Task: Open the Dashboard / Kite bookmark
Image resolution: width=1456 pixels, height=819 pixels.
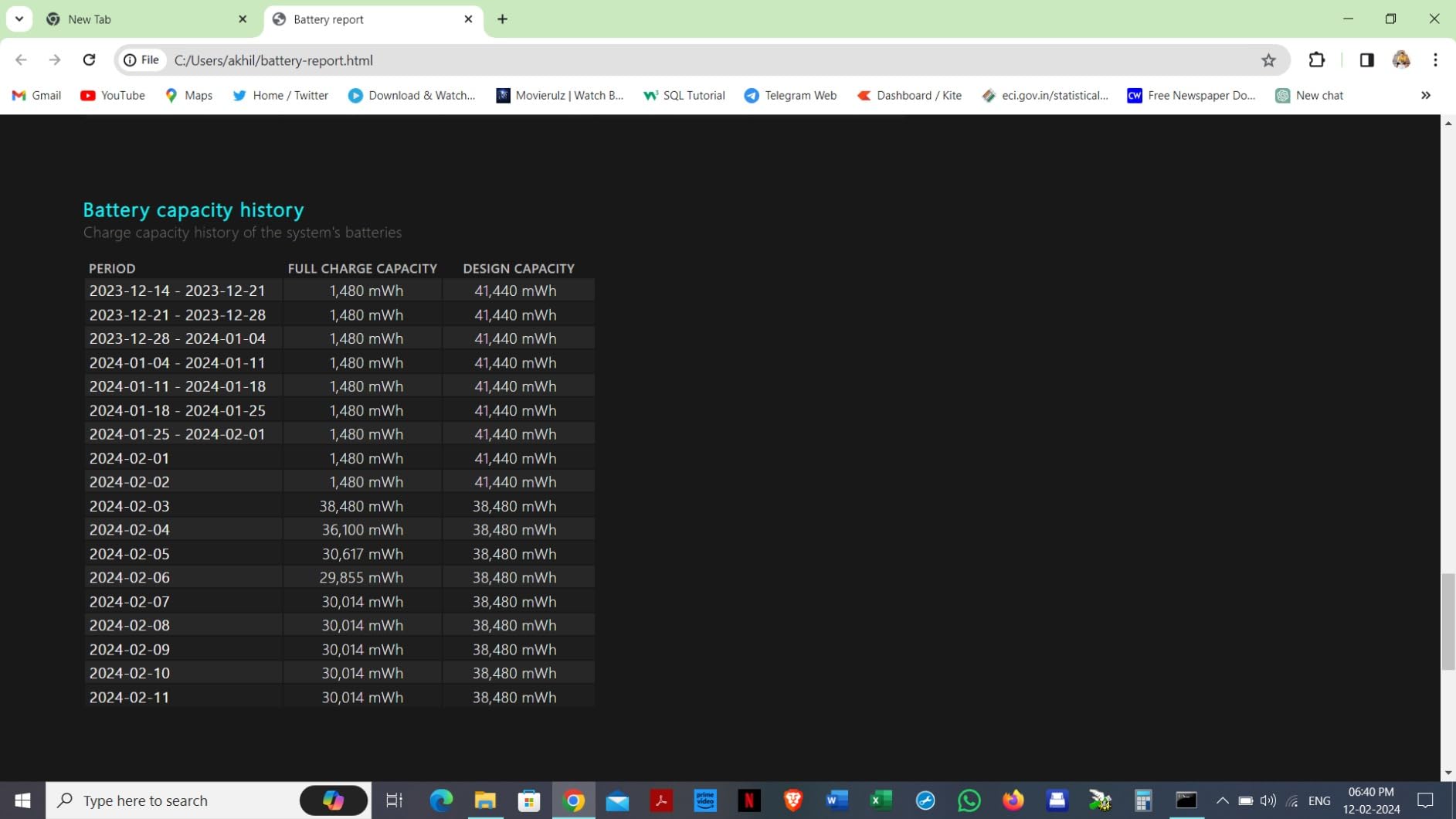Action: [910, 96]
